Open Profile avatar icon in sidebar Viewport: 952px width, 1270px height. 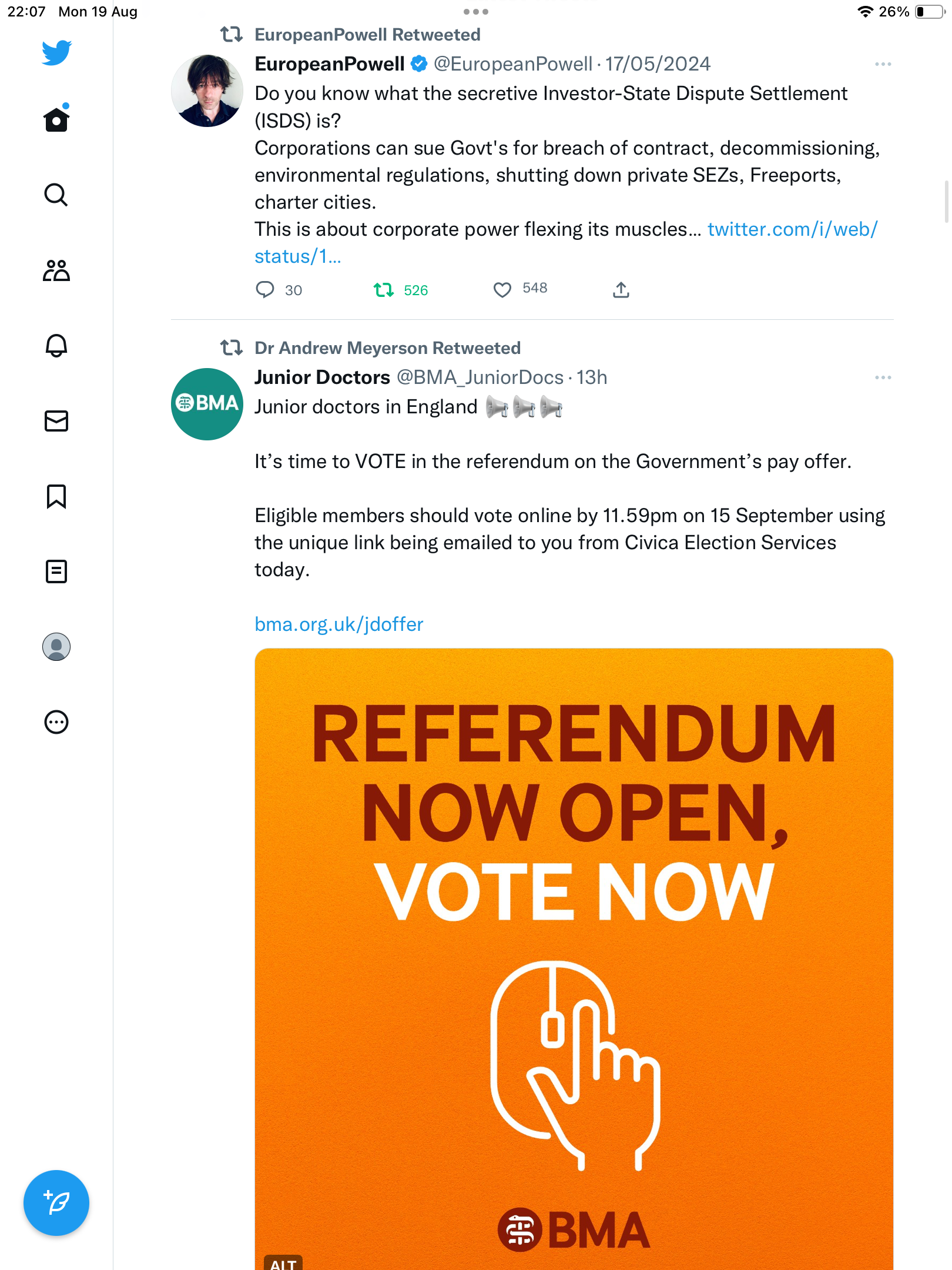pyautogui.click(x=56, y=647)
